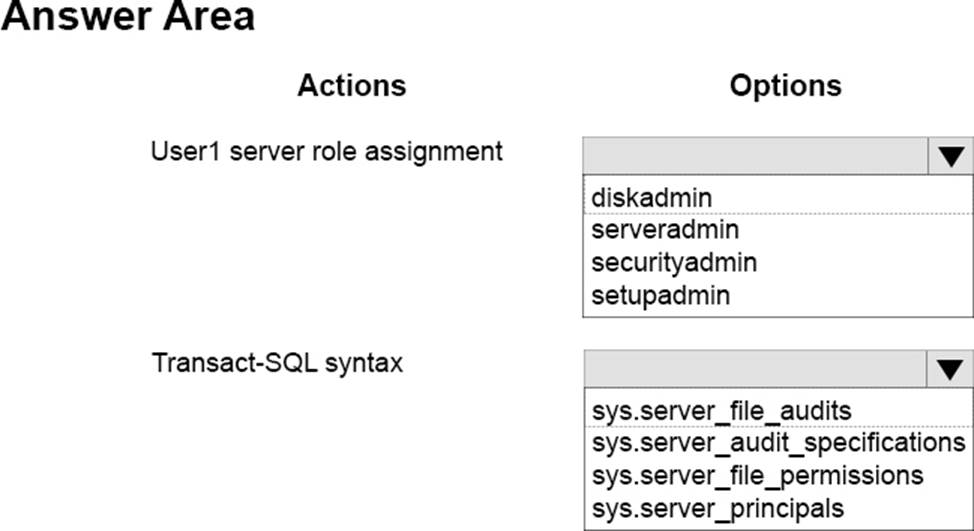Select the sys.server_principals option
Image resolution: width=974 pixels, height=531 pixels.
click(x=716, y=506)
